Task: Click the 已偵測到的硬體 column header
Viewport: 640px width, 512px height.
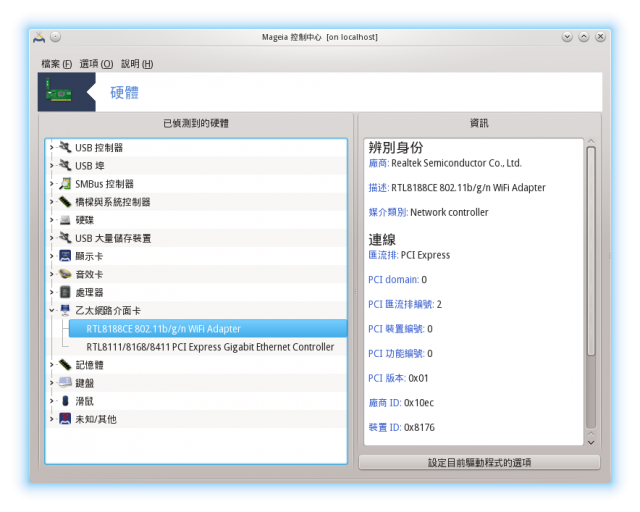Action: tap(196, 123)
